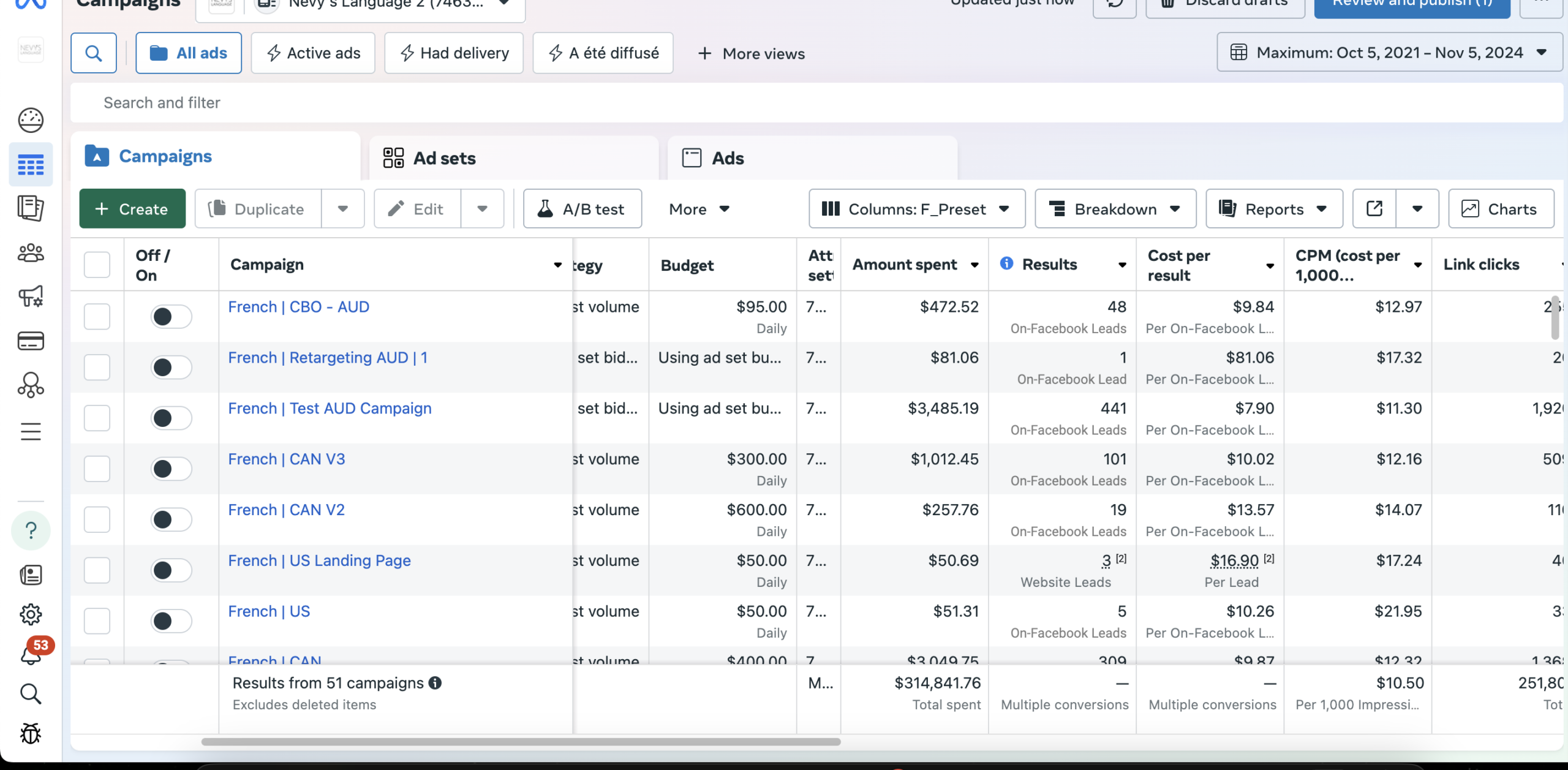The image size is (1568, 770).
Task: Expand the Duplicate options arrow
Action: (343, 209)
